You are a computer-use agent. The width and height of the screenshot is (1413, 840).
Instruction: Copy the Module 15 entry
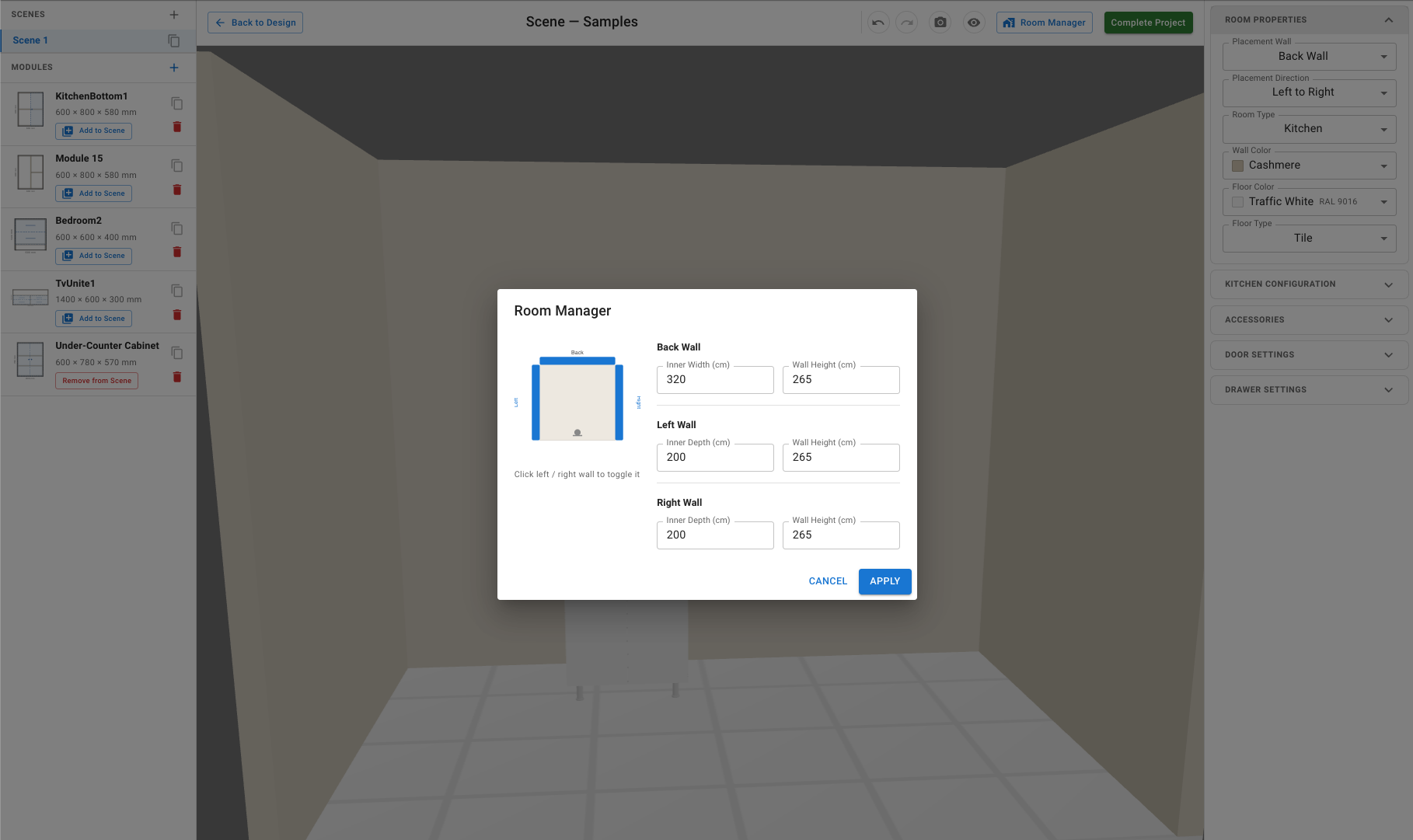click(x=177, y=166)
